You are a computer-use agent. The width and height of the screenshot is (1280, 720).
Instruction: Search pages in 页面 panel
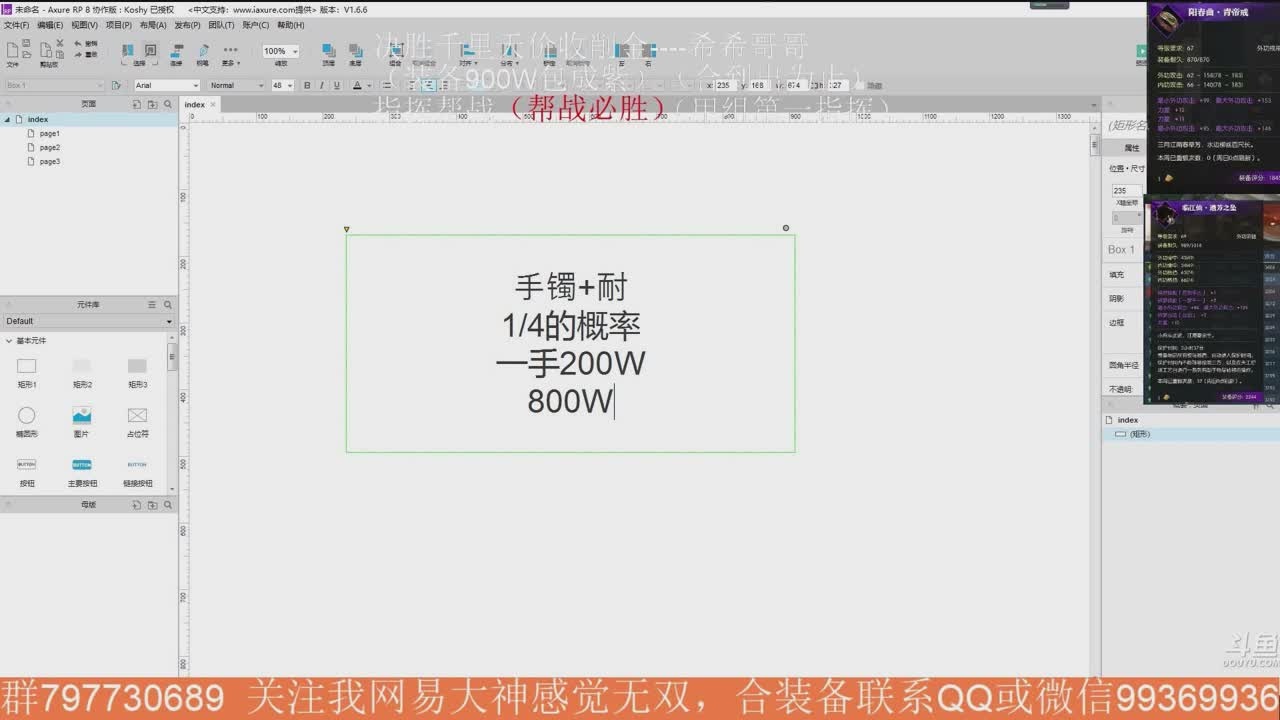(168, 104)
